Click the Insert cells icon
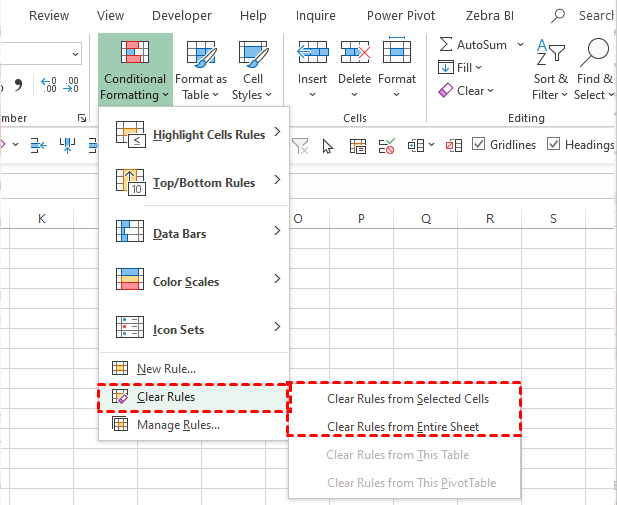Image resolution: width=617 pixels, height=505 pixels. point(312,52)
